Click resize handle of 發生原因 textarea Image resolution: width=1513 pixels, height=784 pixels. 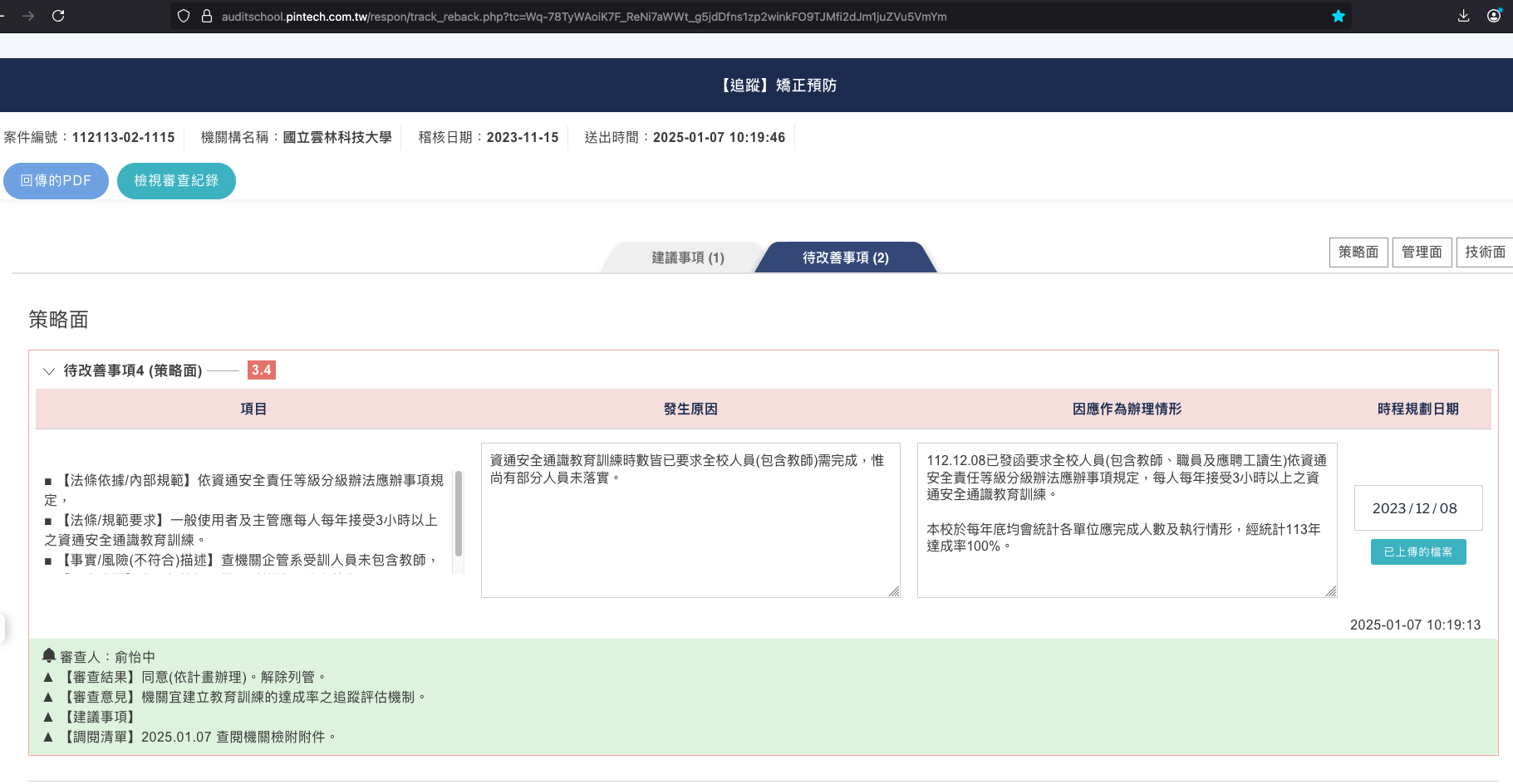894,591
